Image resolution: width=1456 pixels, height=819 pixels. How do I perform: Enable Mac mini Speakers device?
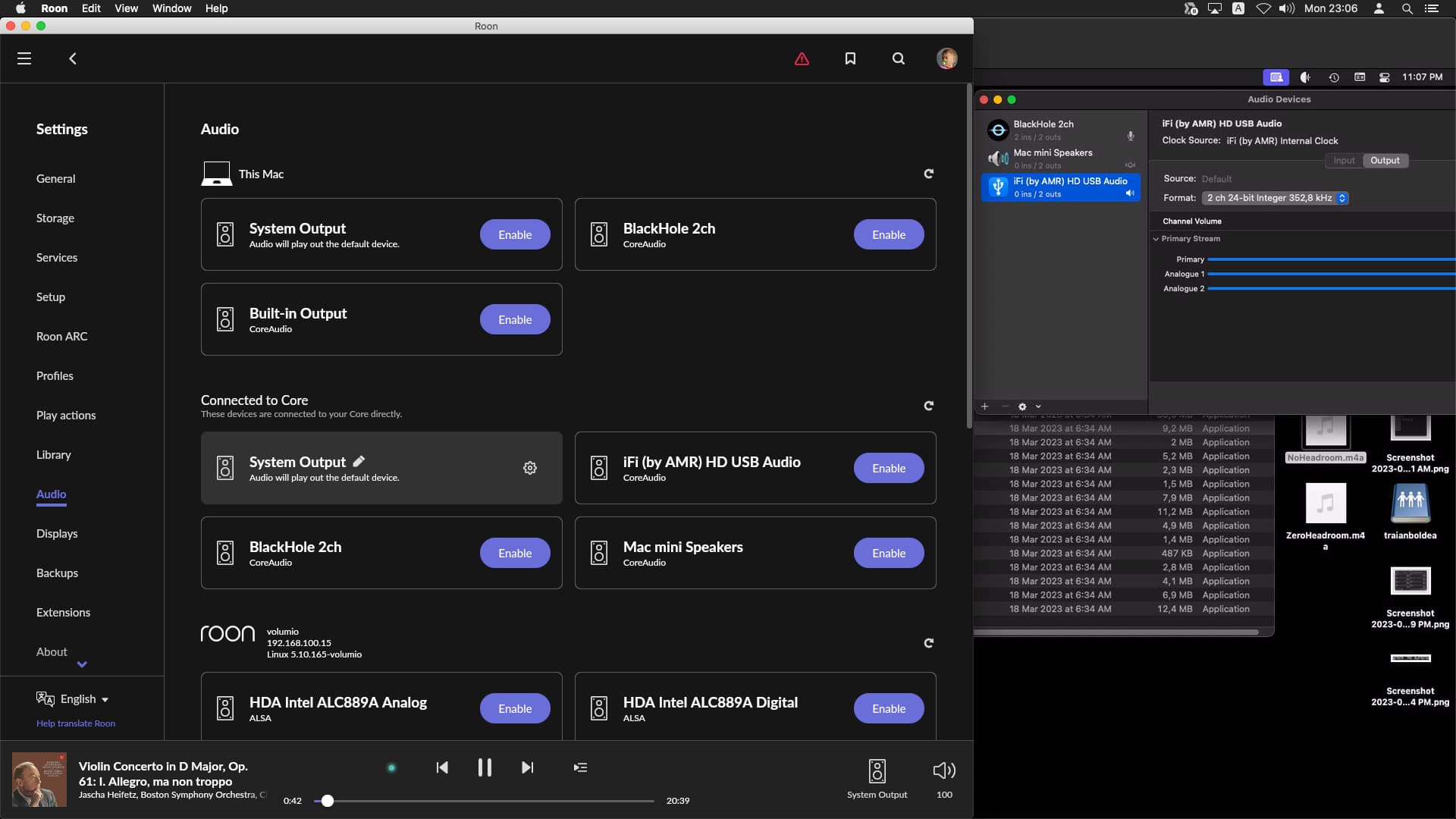tap(889, 553)
